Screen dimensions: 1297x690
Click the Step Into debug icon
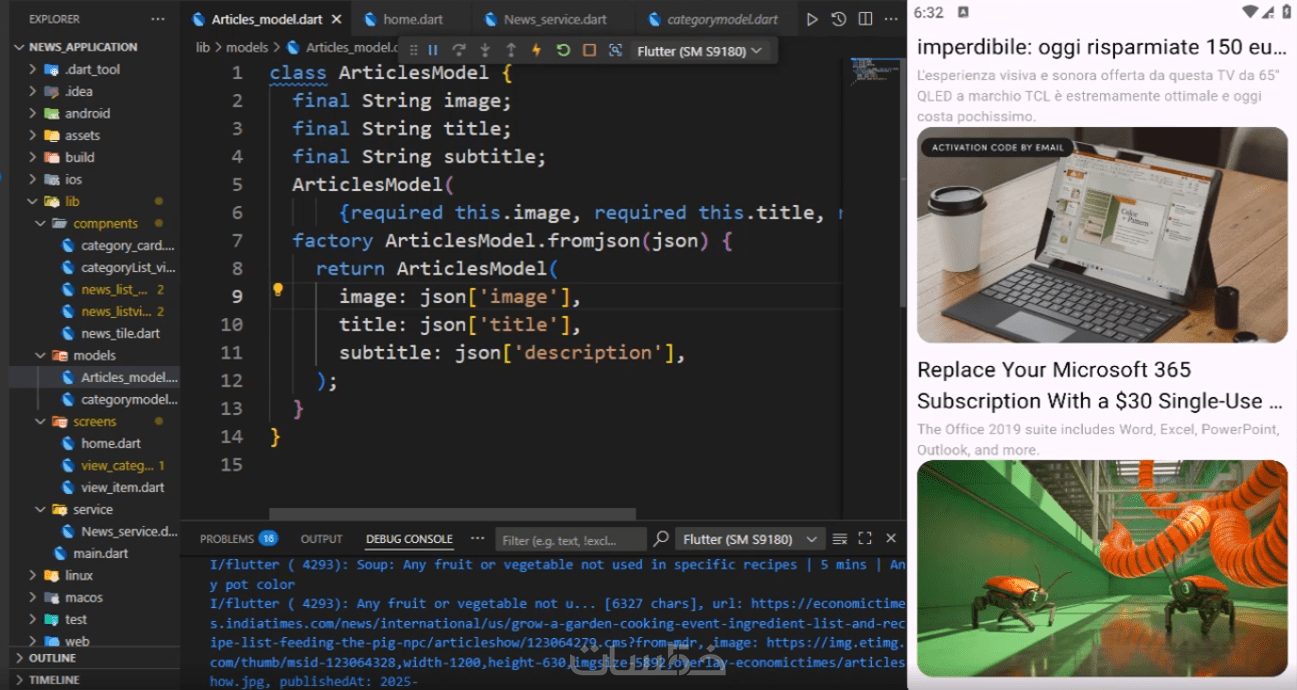(485, 50)
